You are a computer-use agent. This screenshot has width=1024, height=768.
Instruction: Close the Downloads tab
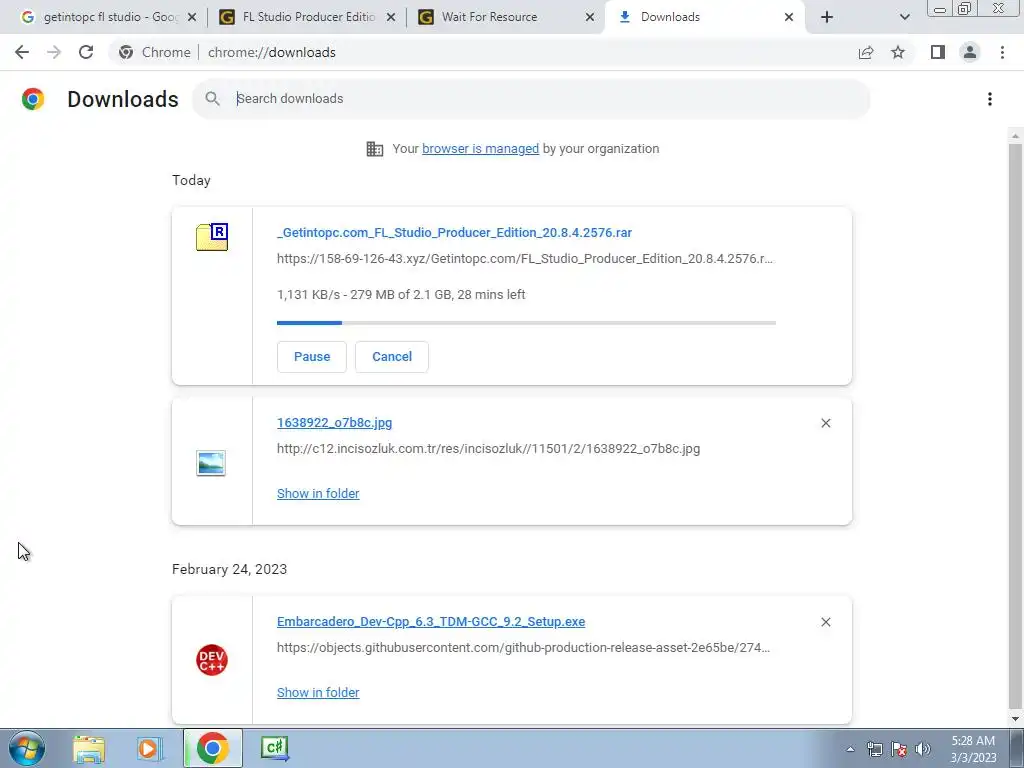coord(789,17)
